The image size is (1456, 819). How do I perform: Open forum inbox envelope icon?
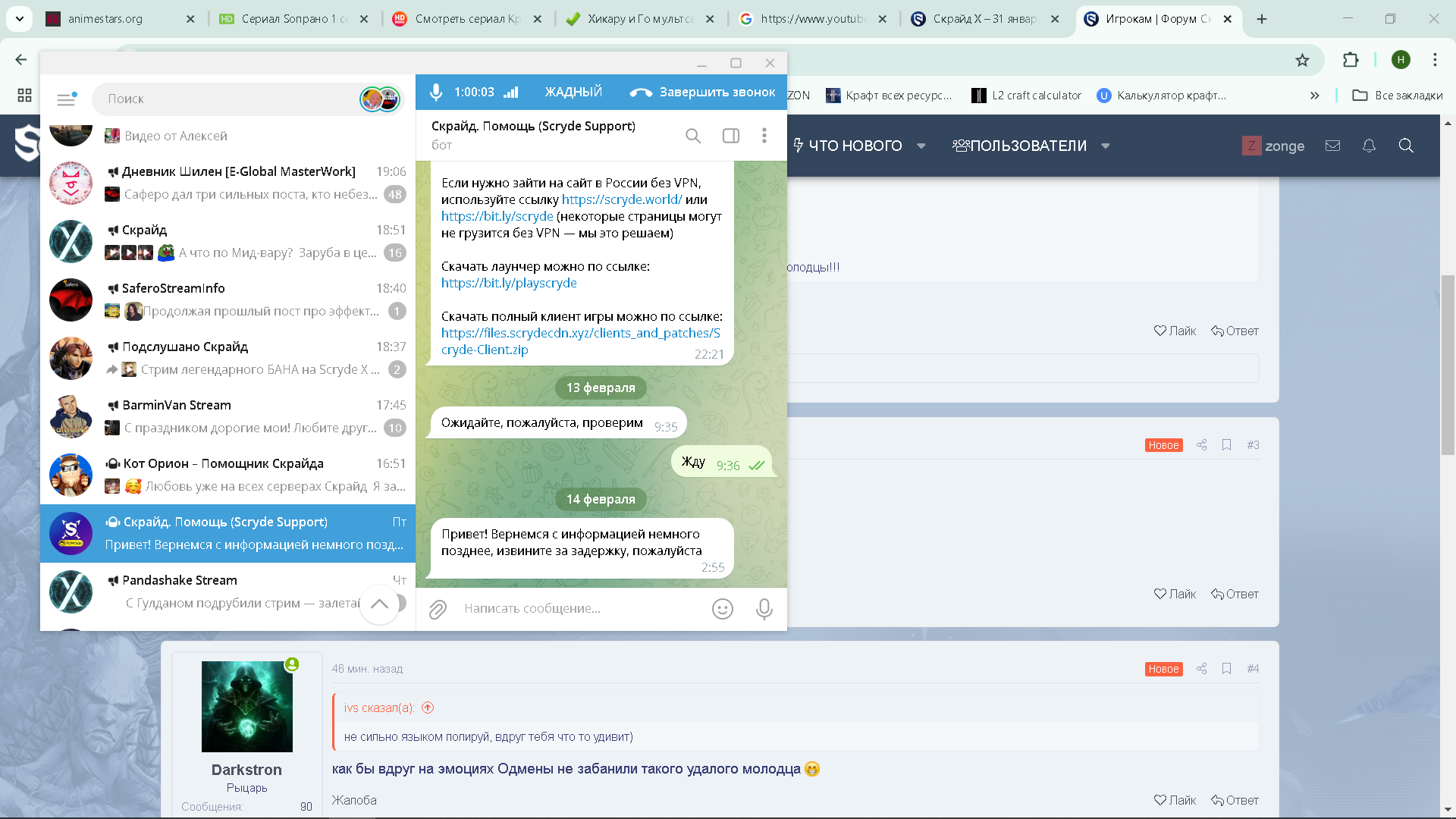(x=1332, y=146)
